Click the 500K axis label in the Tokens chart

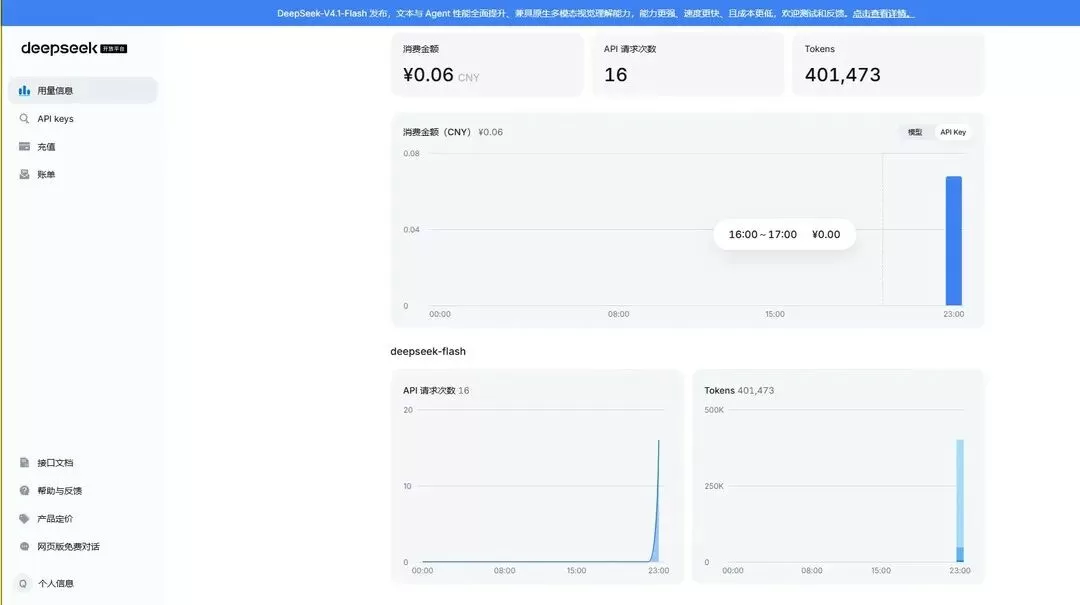[x=714, y=410]
